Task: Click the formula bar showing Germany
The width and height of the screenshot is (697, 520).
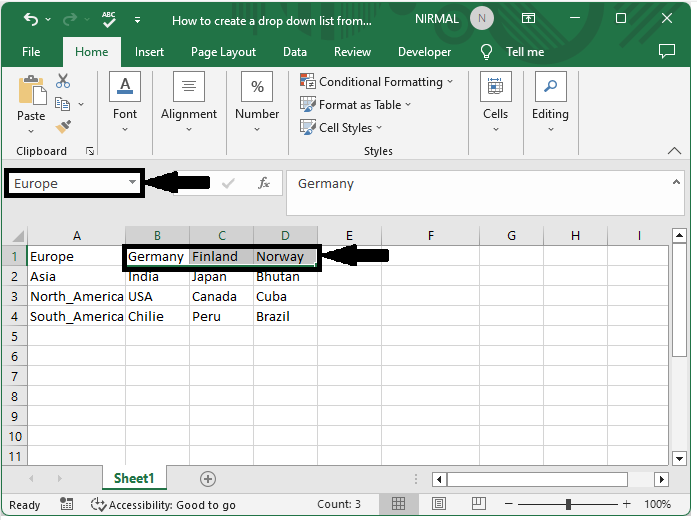Action: [478, 192]
